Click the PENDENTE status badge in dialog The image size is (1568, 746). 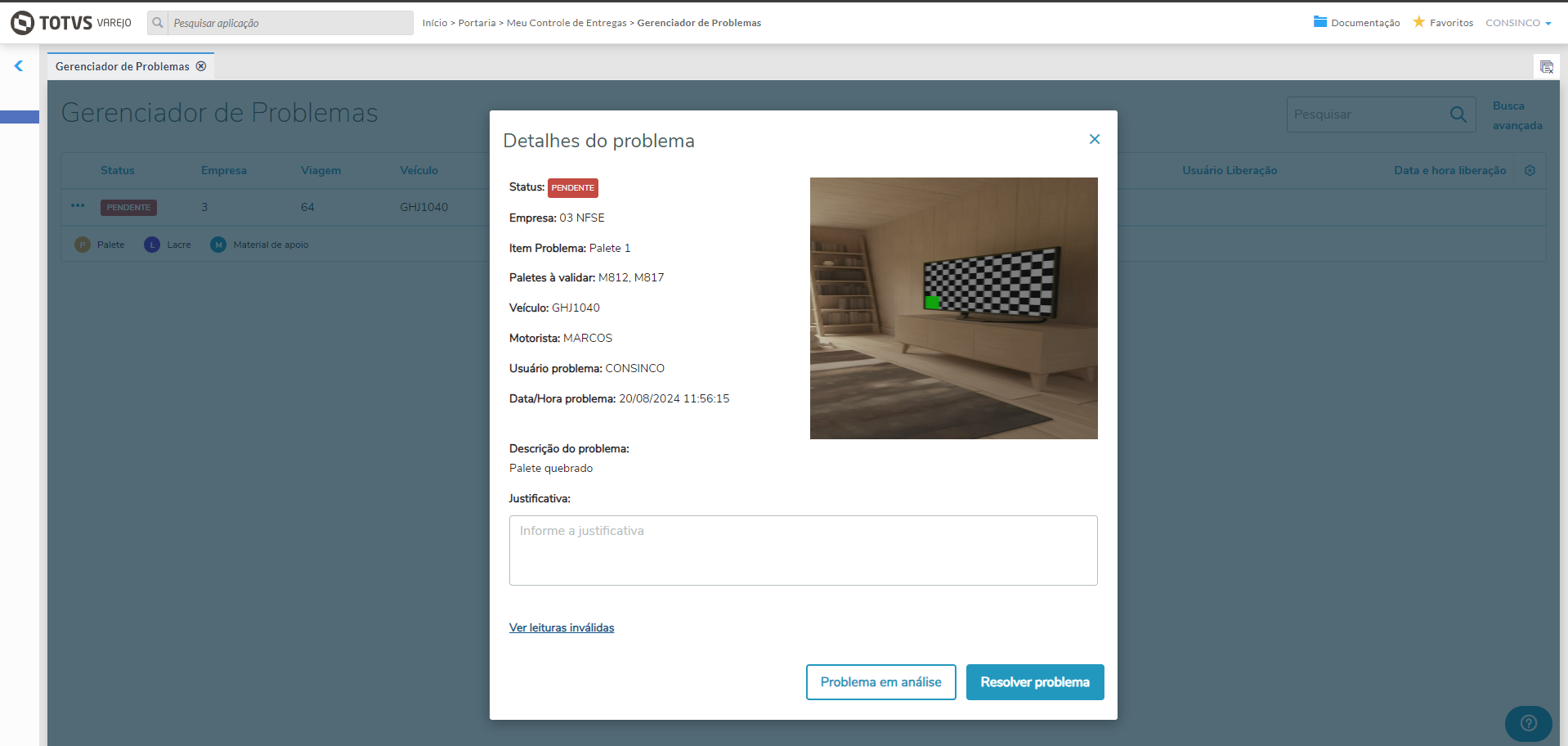(x=573, y=188)
